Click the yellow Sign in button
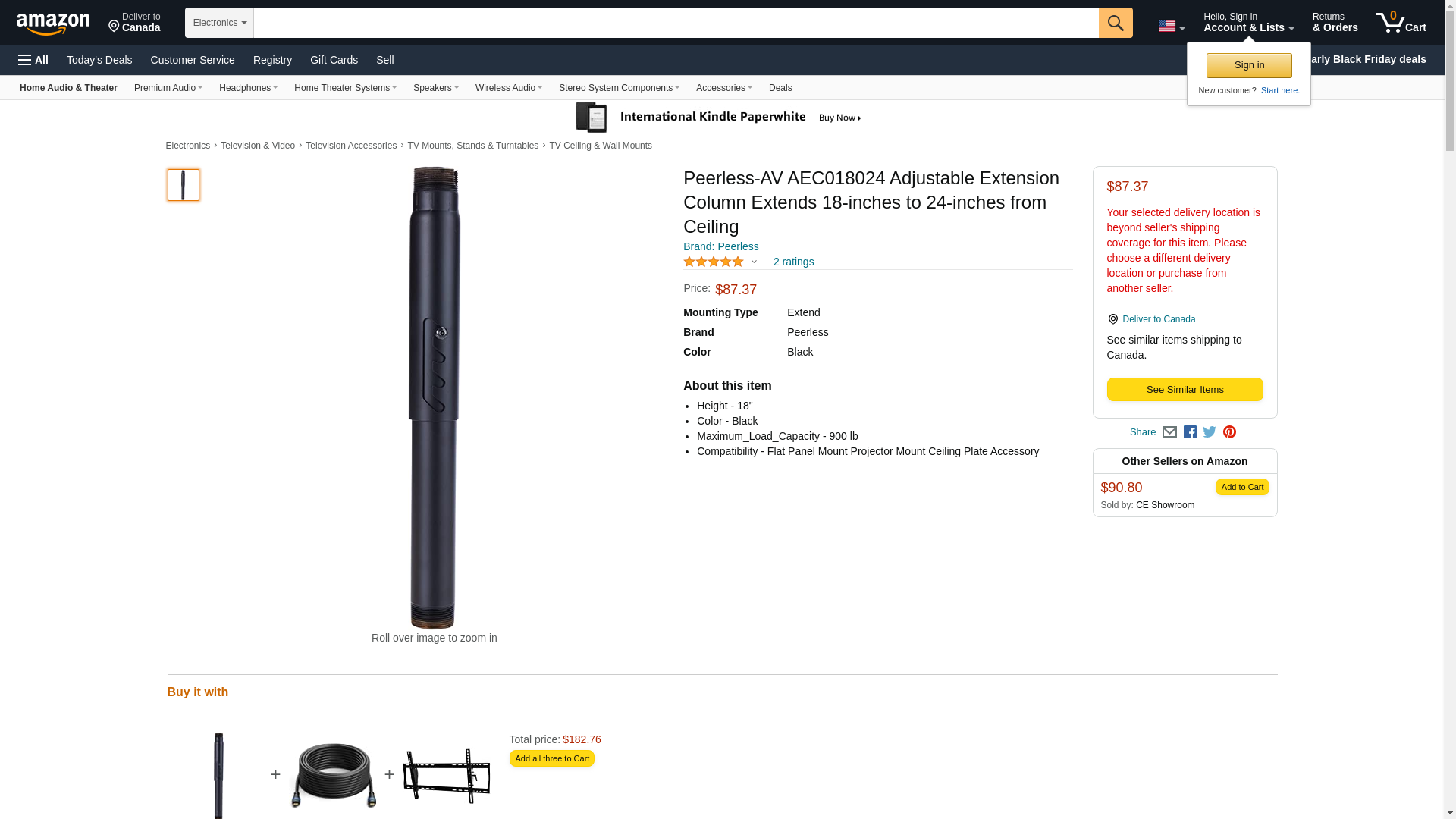 point(1249,65)
